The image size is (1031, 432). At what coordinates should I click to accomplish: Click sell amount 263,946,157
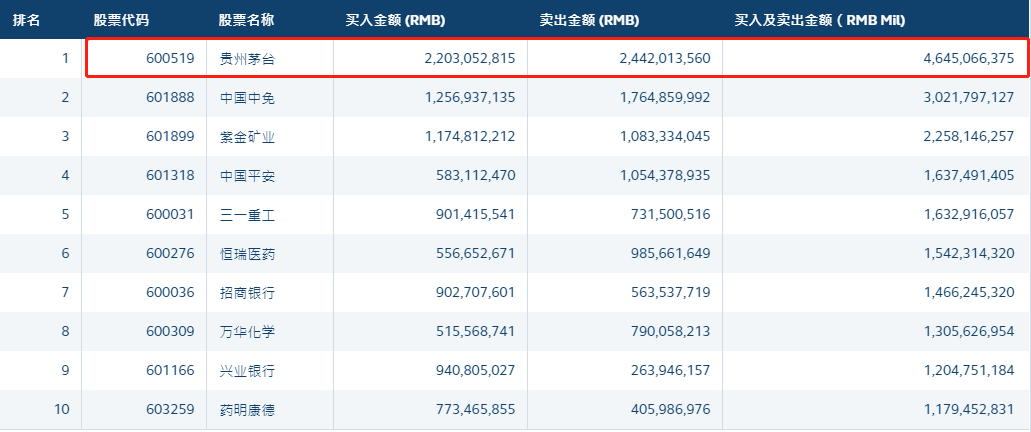[671, 370]
